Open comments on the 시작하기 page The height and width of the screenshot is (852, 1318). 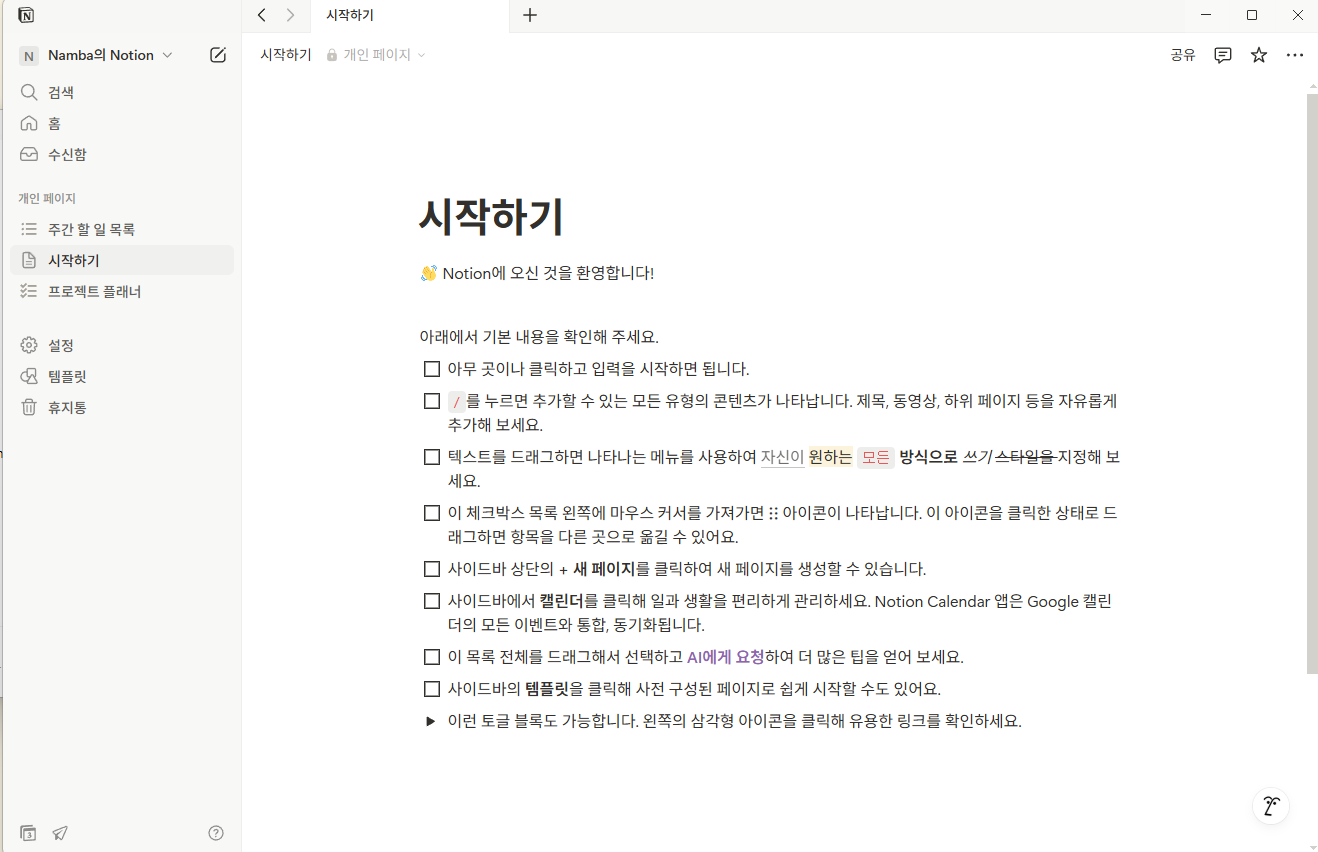(1222, 55)
